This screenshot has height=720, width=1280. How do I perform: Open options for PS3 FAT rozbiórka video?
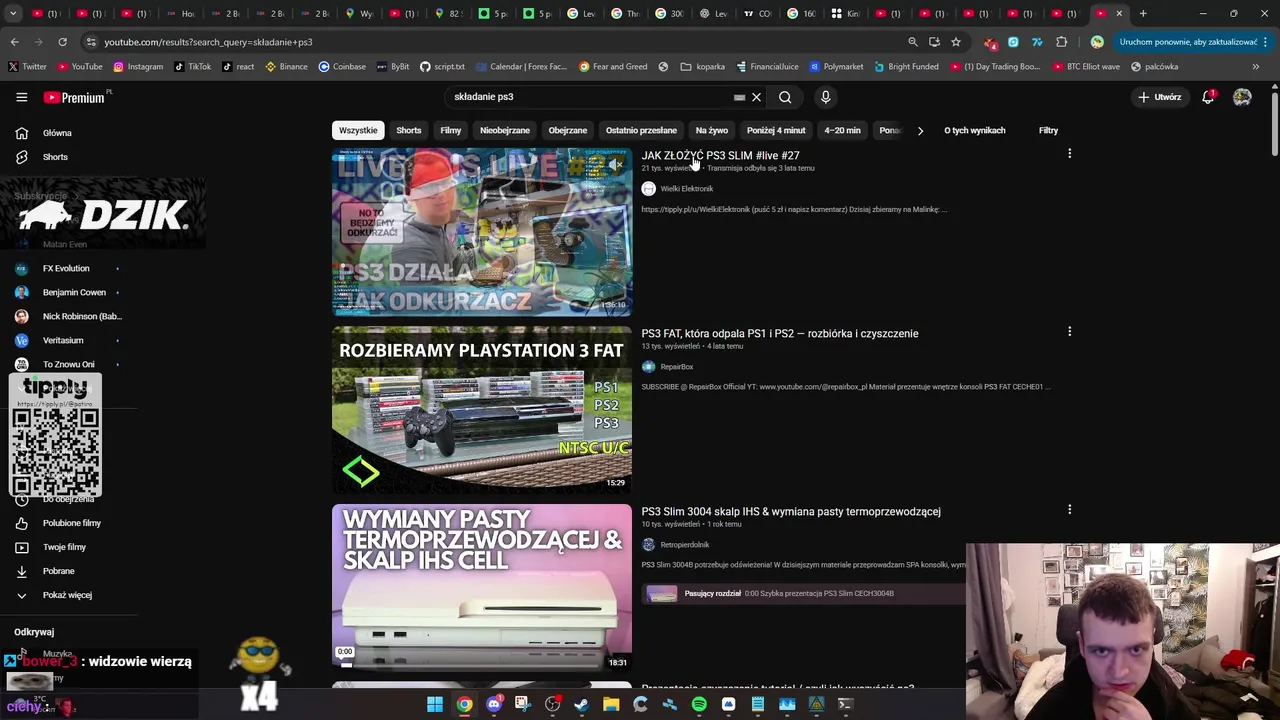pos(1069,332)
